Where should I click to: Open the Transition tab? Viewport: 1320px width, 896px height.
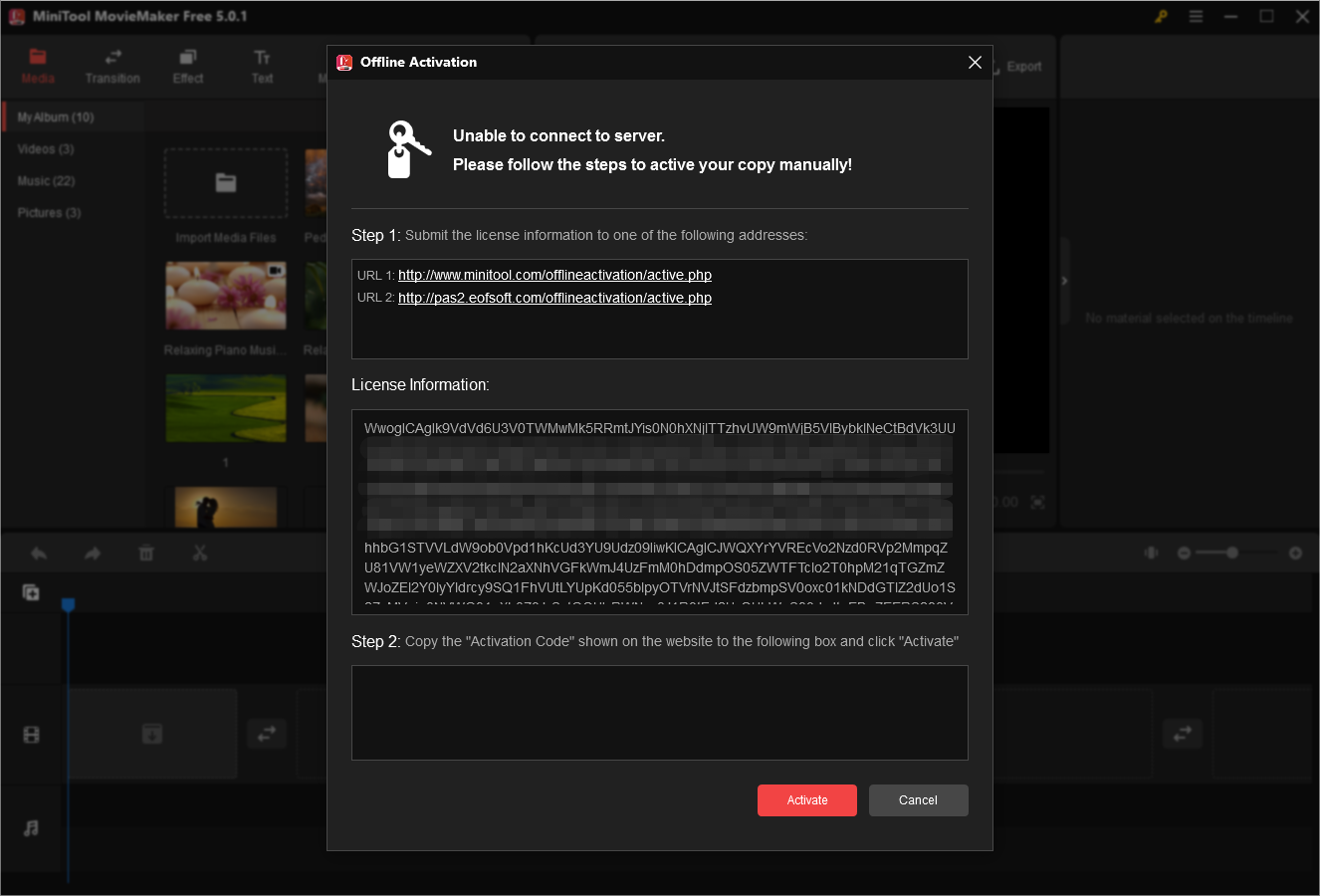[x=112, y=66]
